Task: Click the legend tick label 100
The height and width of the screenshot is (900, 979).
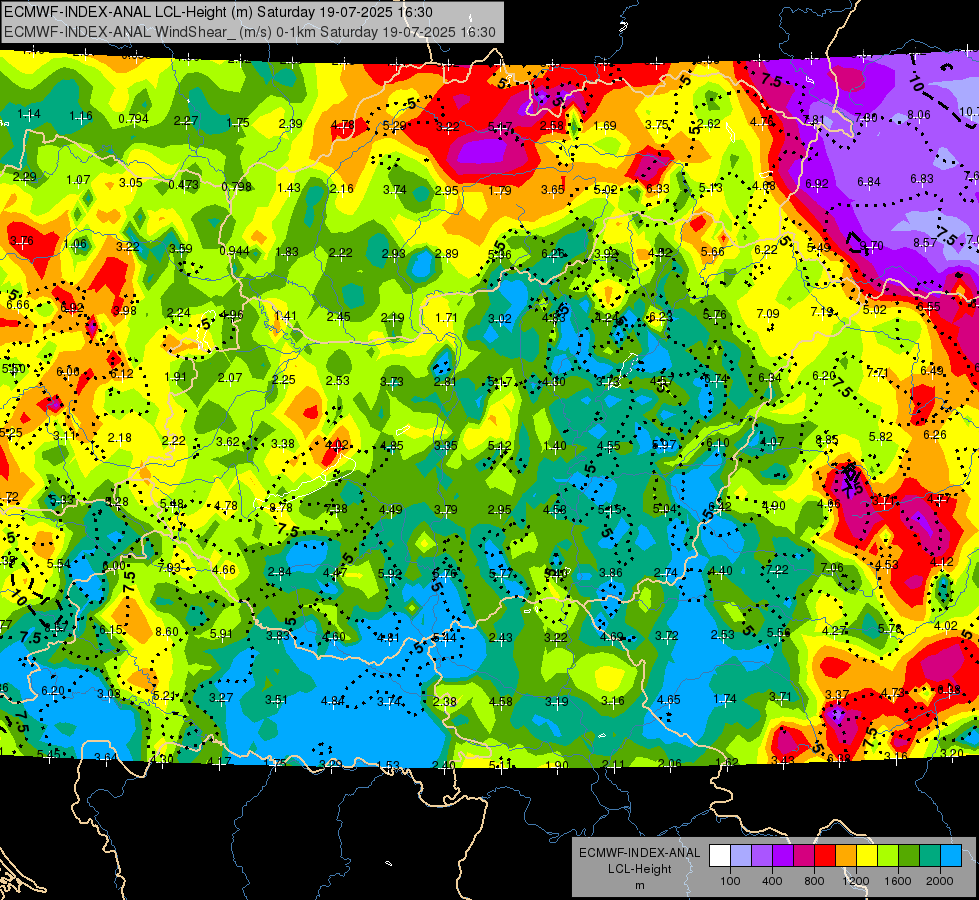Action: tap(730, 881)
